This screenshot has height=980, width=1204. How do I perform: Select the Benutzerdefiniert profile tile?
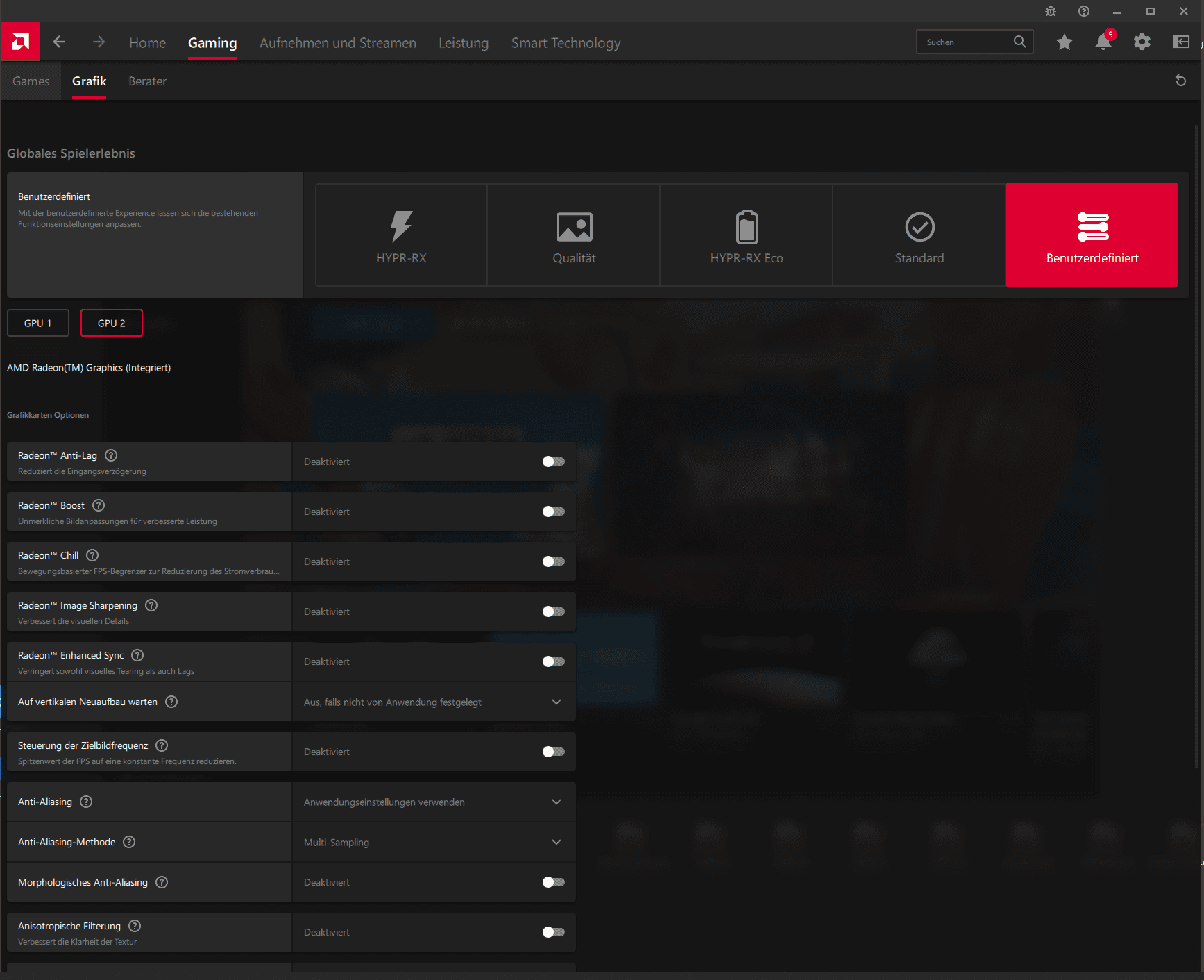point(1092,235)
